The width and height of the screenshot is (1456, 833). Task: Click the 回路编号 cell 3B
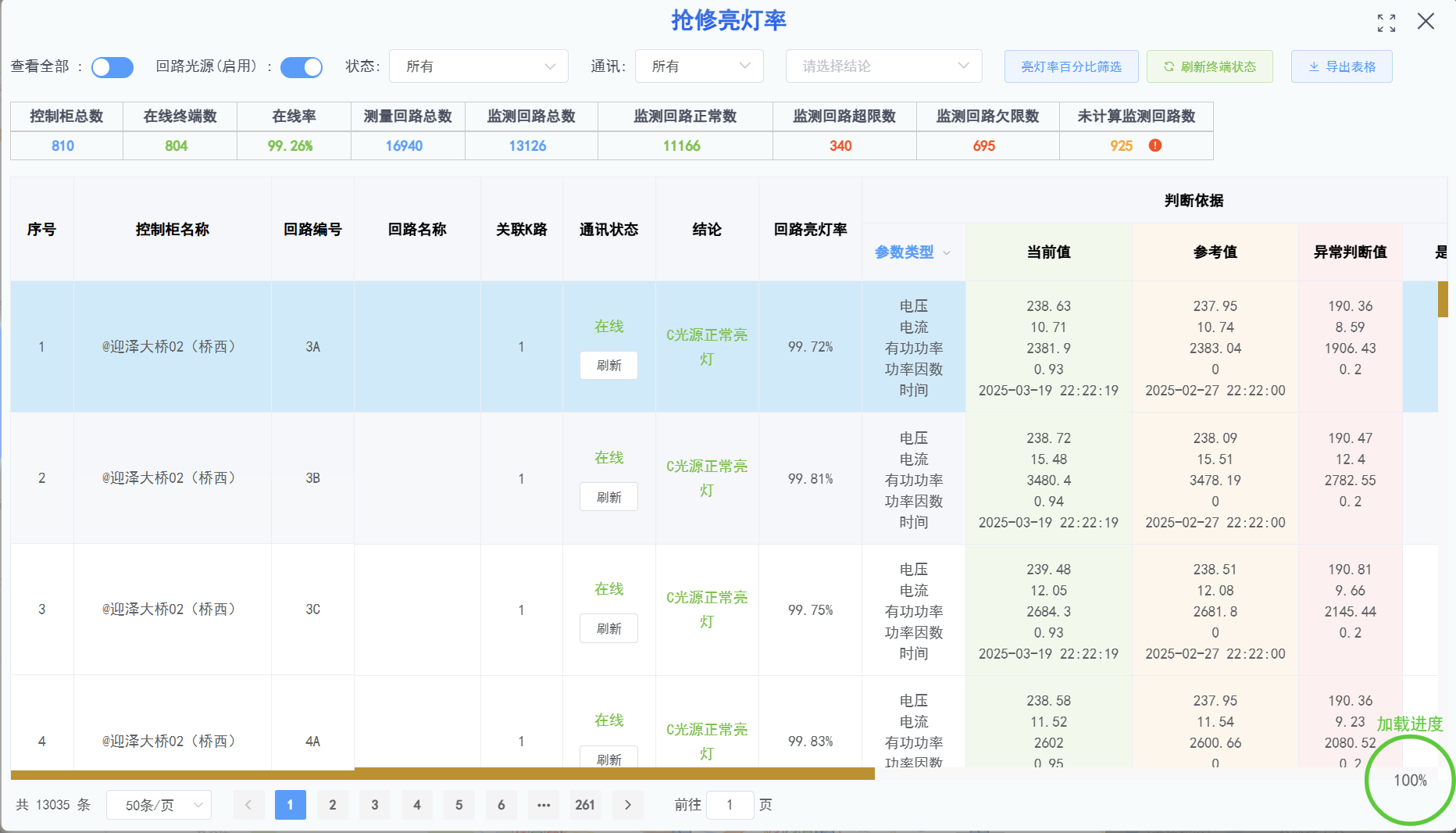coord(312,478)
